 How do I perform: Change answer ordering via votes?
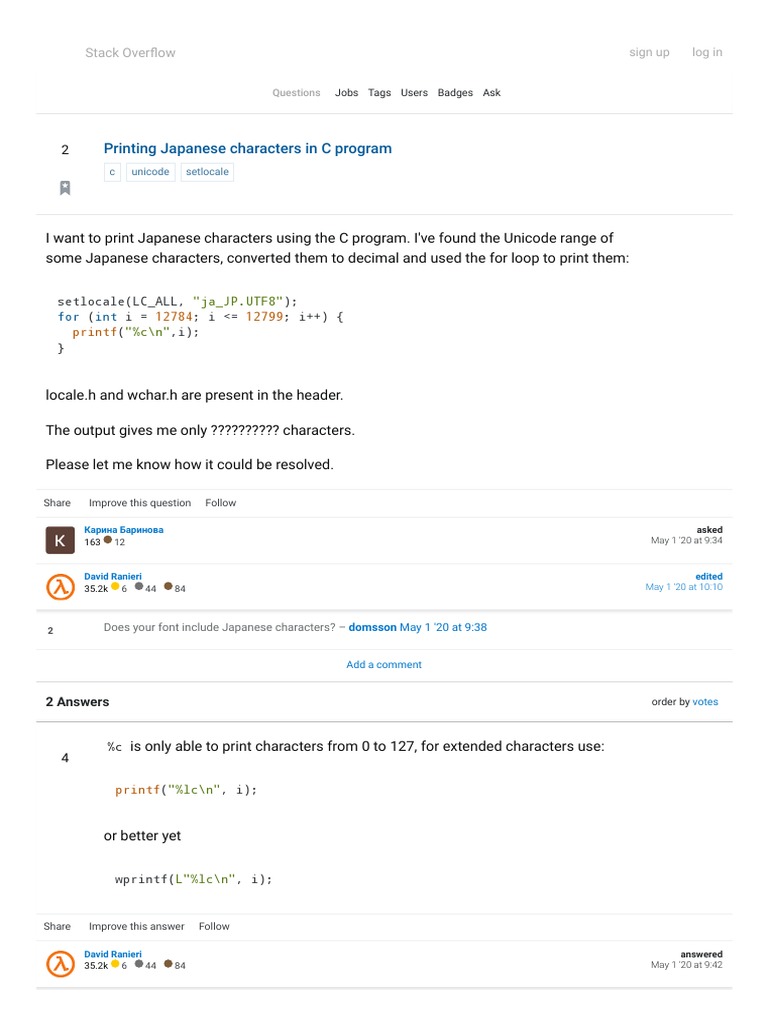(705, 702)
